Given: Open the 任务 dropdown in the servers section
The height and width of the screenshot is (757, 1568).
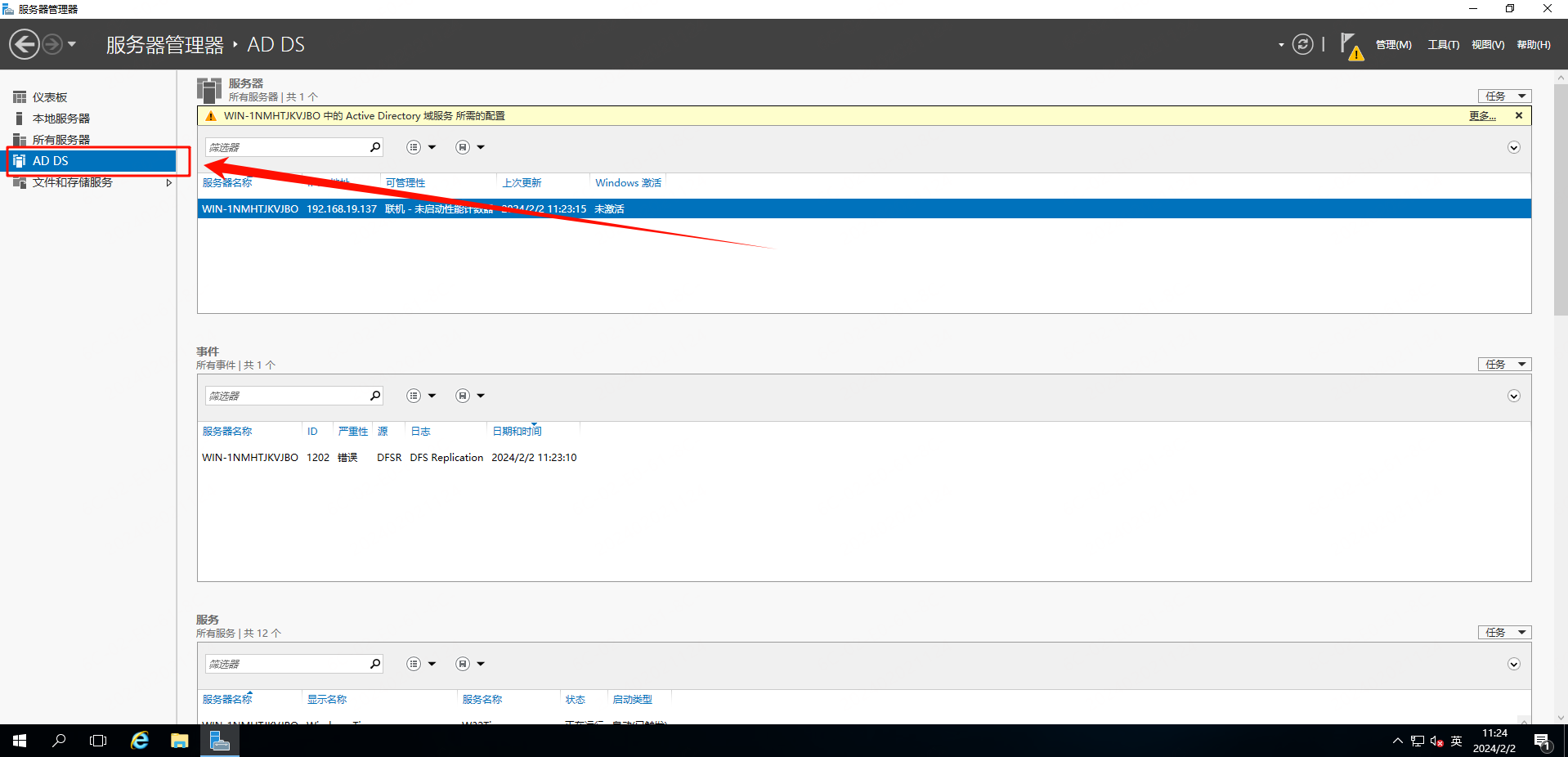Looking at the screenshot, I should click(x=1504, y=96).
